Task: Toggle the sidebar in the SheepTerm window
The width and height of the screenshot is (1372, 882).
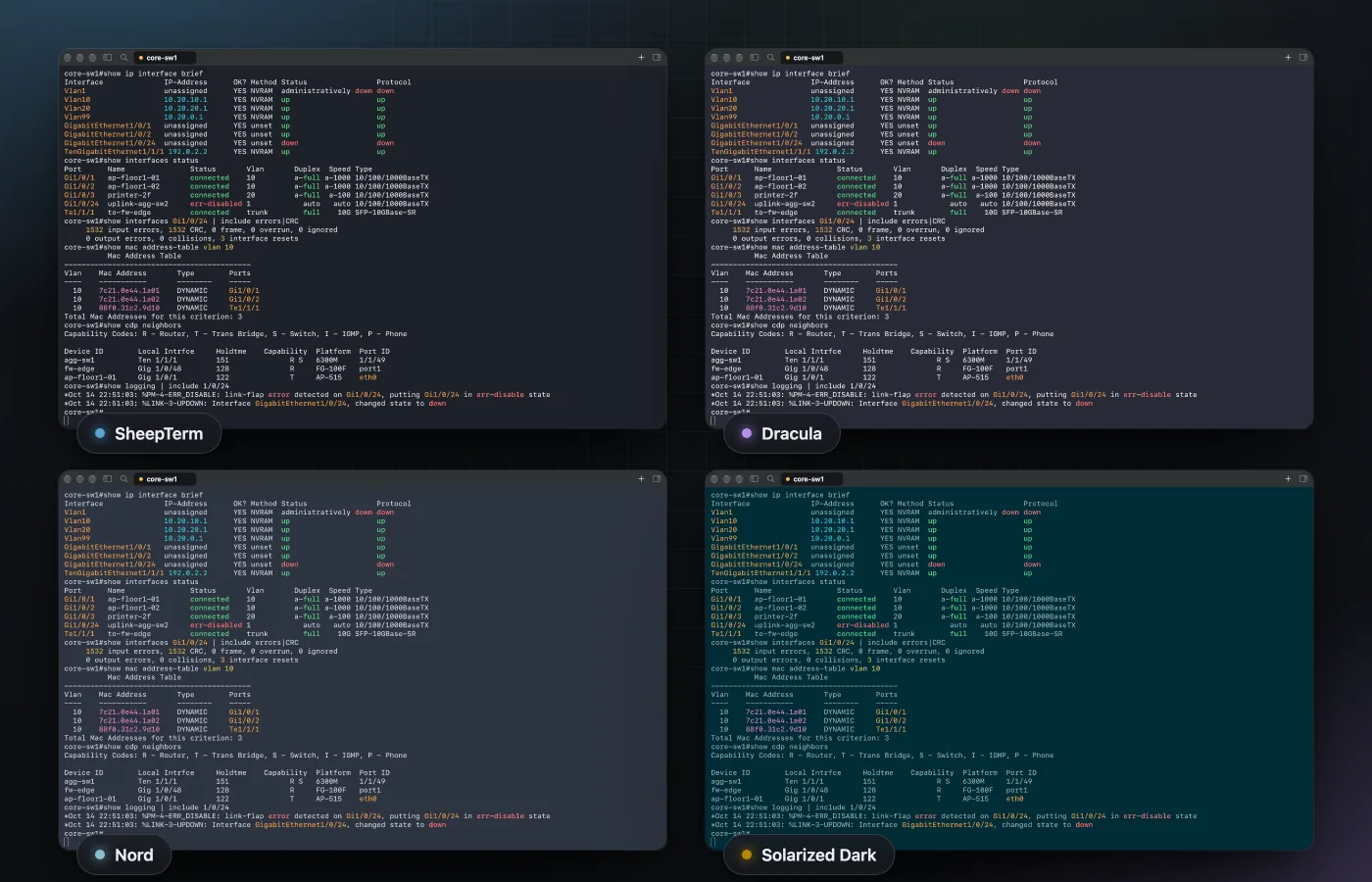Action: click(108, 58)
